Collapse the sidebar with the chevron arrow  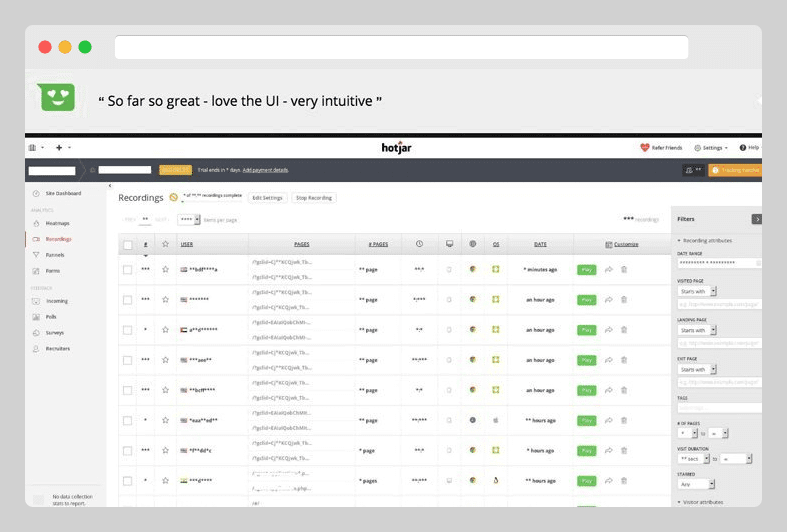point(110,186)
